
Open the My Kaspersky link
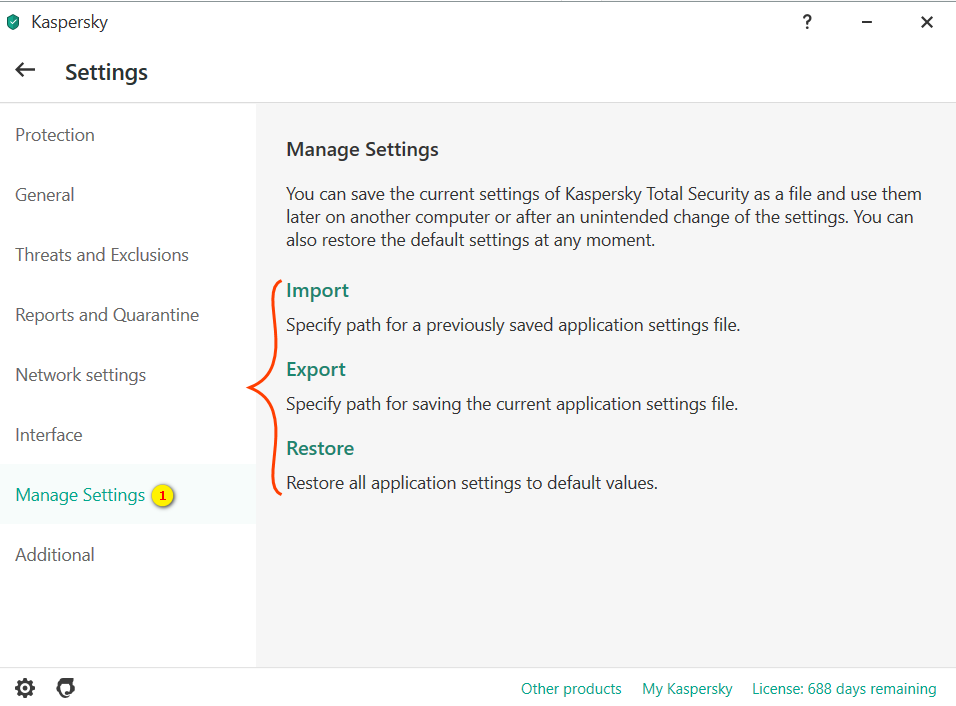(687, 689)
